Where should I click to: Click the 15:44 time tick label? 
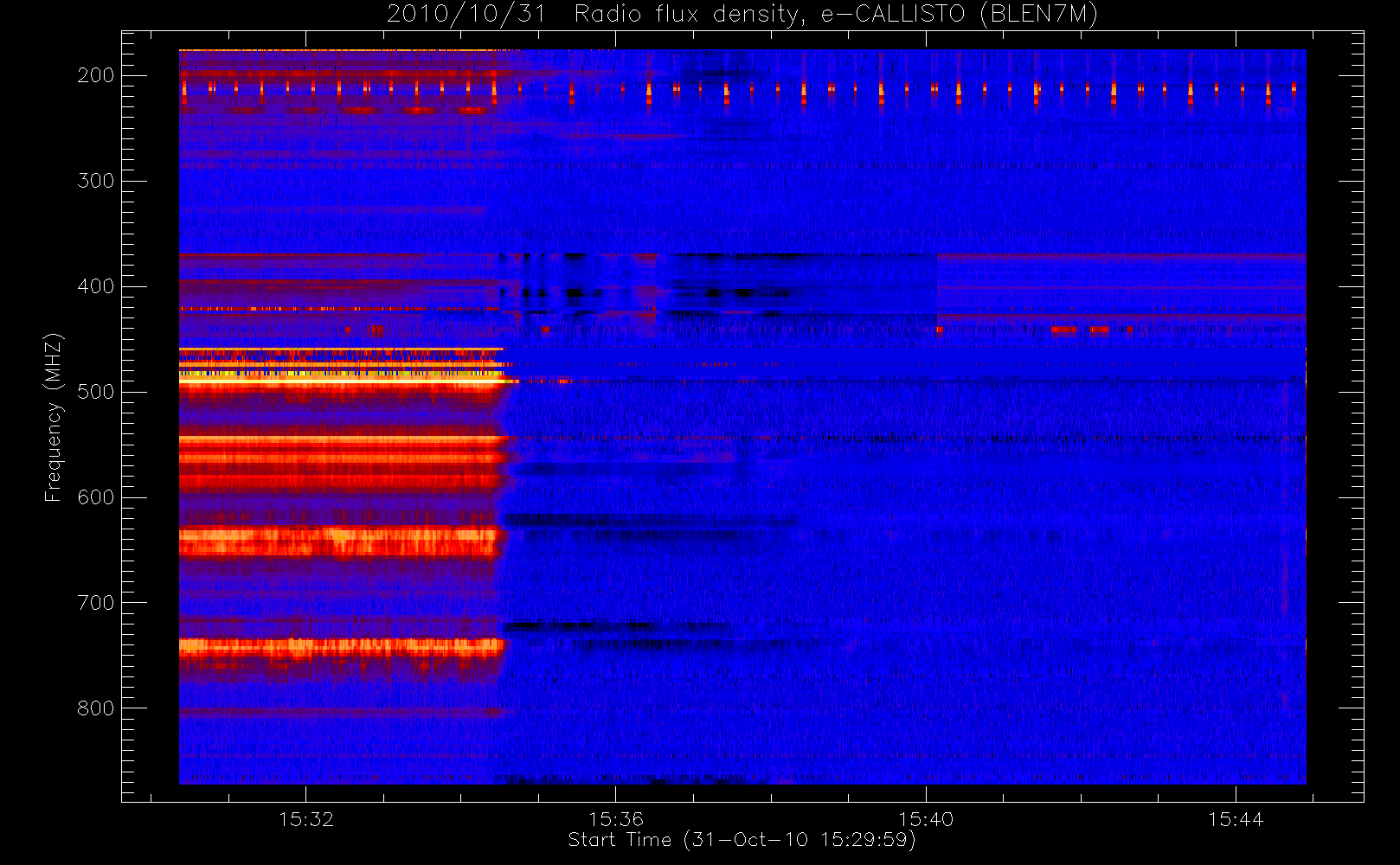coord(1236,819)
